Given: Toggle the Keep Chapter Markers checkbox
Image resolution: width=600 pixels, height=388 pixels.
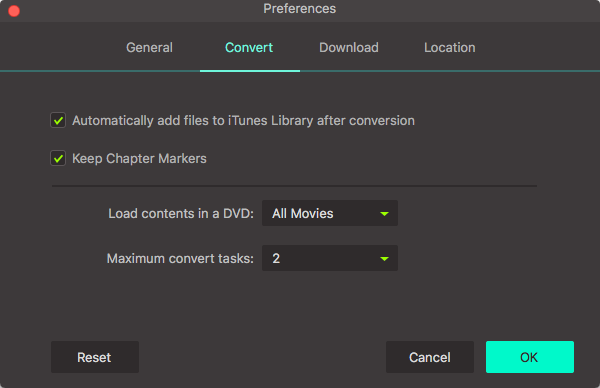Looking at the screenshot, I should [58, 158].
